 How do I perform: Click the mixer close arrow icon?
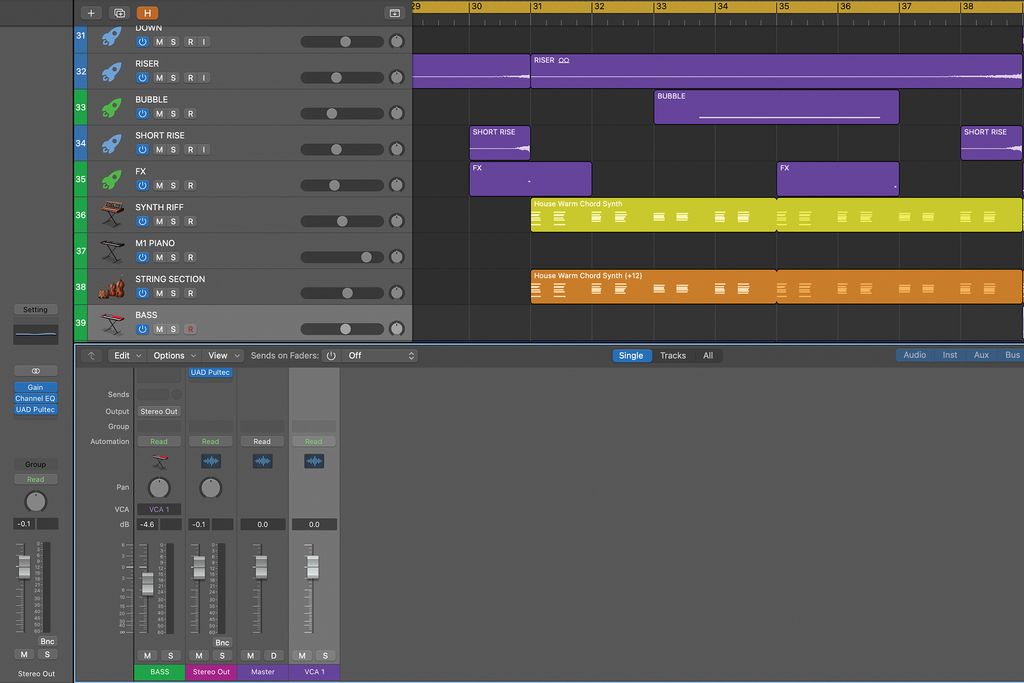(91, 356)
